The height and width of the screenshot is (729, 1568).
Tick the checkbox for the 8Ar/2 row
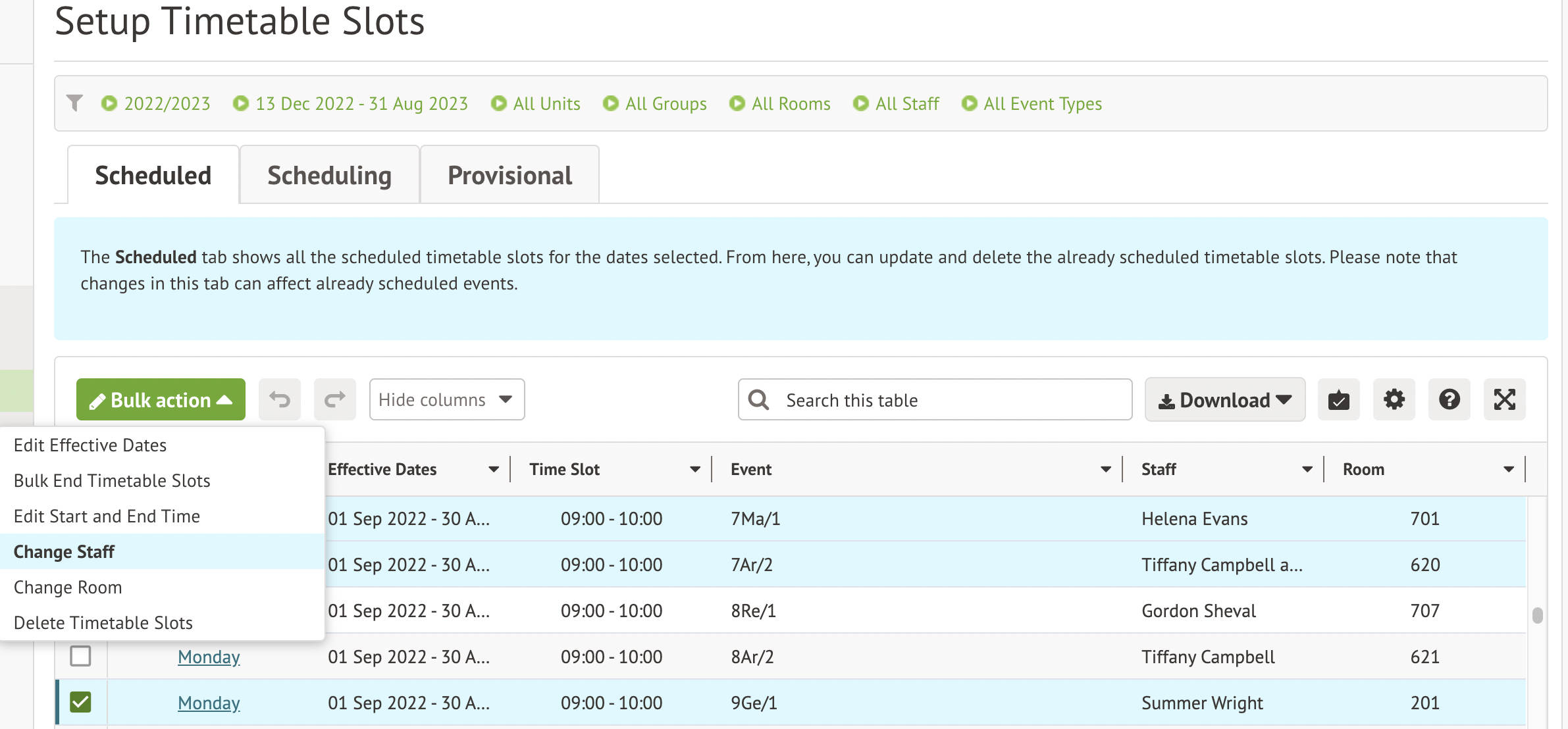(x=80, y=656)
